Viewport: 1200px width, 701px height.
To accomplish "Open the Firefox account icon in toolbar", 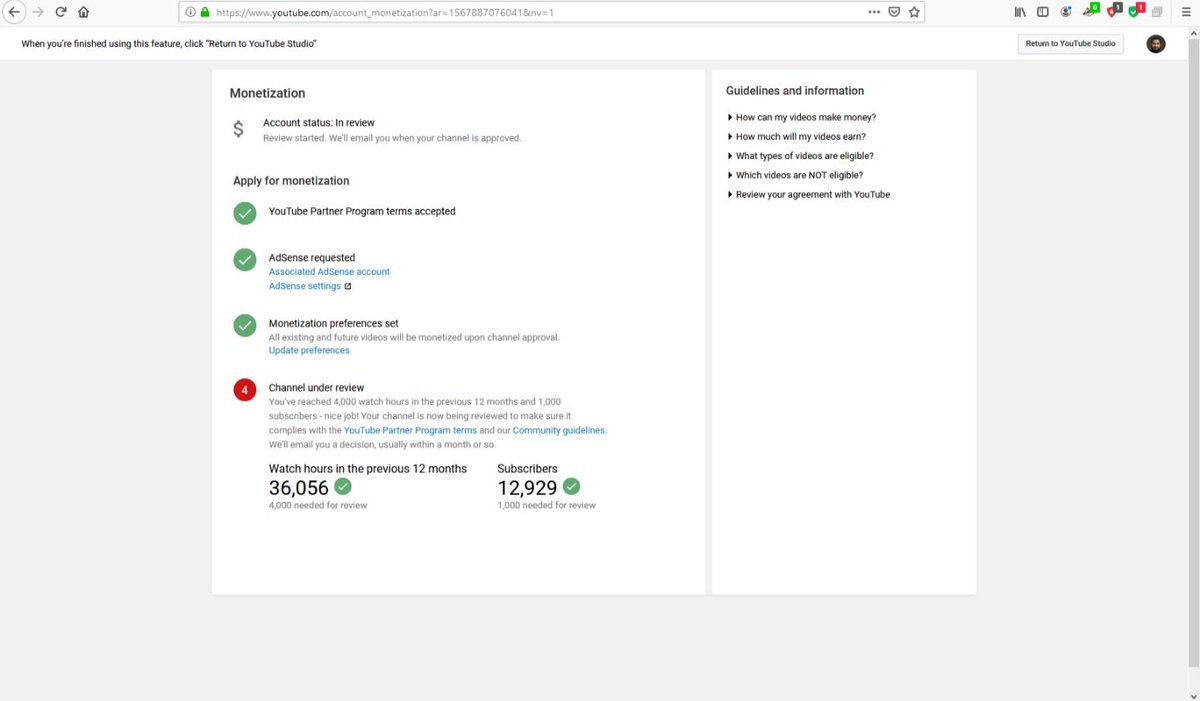I will point(1066,13).
